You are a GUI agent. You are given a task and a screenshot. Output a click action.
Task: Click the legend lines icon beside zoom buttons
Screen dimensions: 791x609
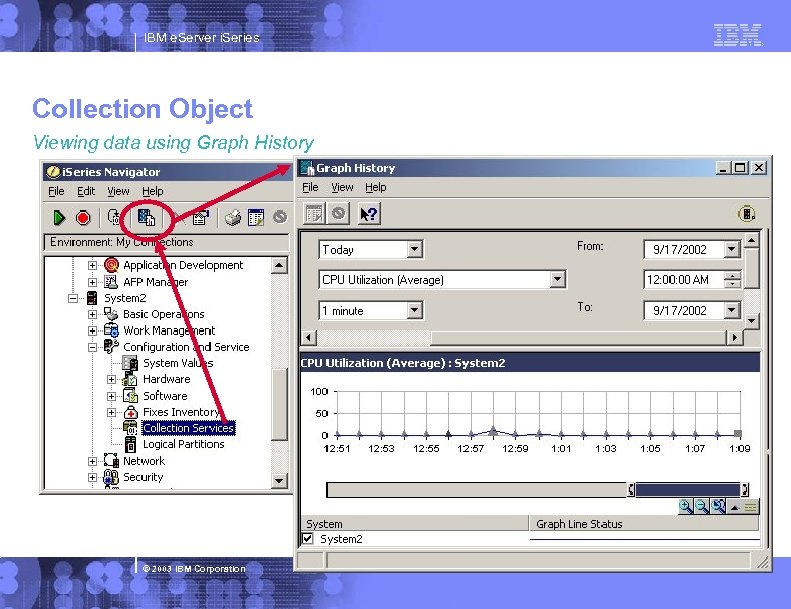point(751,507)
